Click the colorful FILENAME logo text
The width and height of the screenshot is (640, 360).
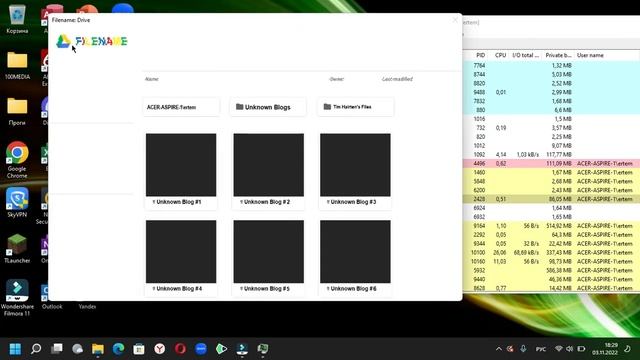[101, 41]
